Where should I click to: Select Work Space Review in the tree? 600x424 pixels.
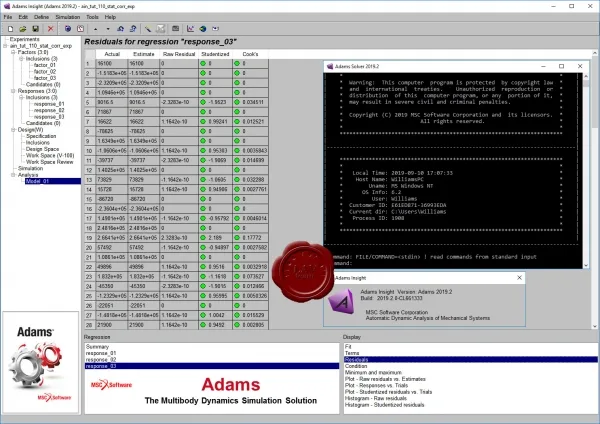(49, 162)
